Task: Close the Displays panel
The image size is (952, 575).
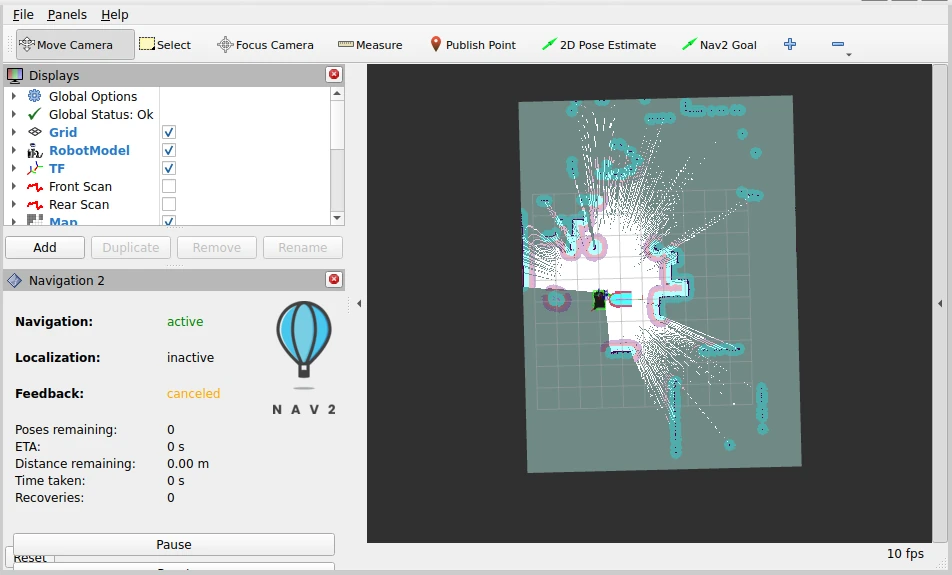Action: [334, 74]
